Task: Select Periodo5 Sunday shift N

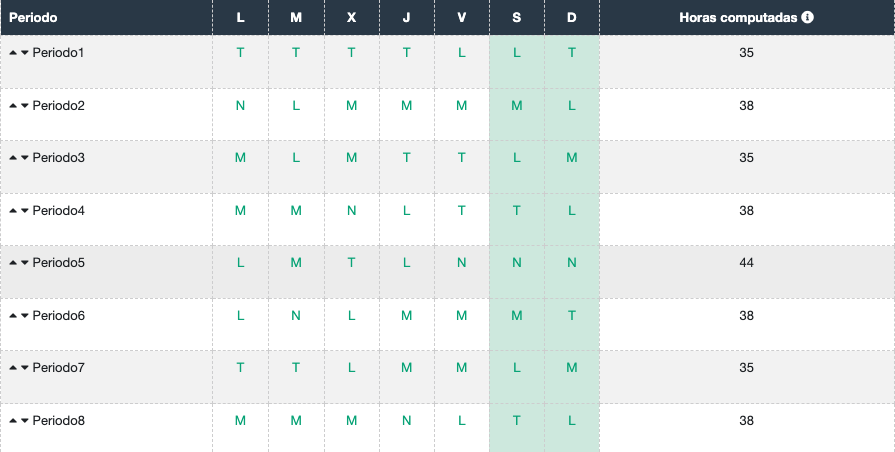Action: 572,263
